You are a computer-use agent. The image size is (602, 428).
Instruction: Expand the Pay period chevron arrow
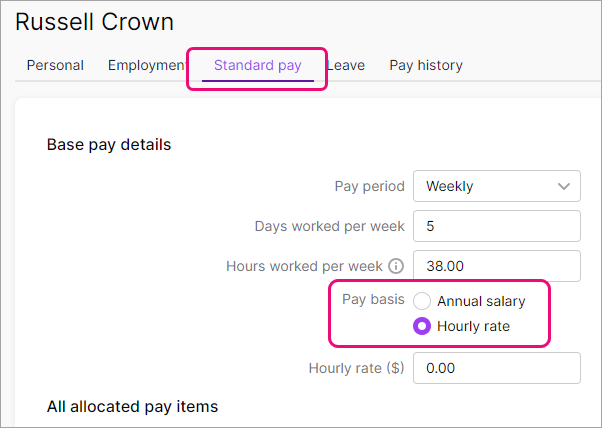[561, 186]
